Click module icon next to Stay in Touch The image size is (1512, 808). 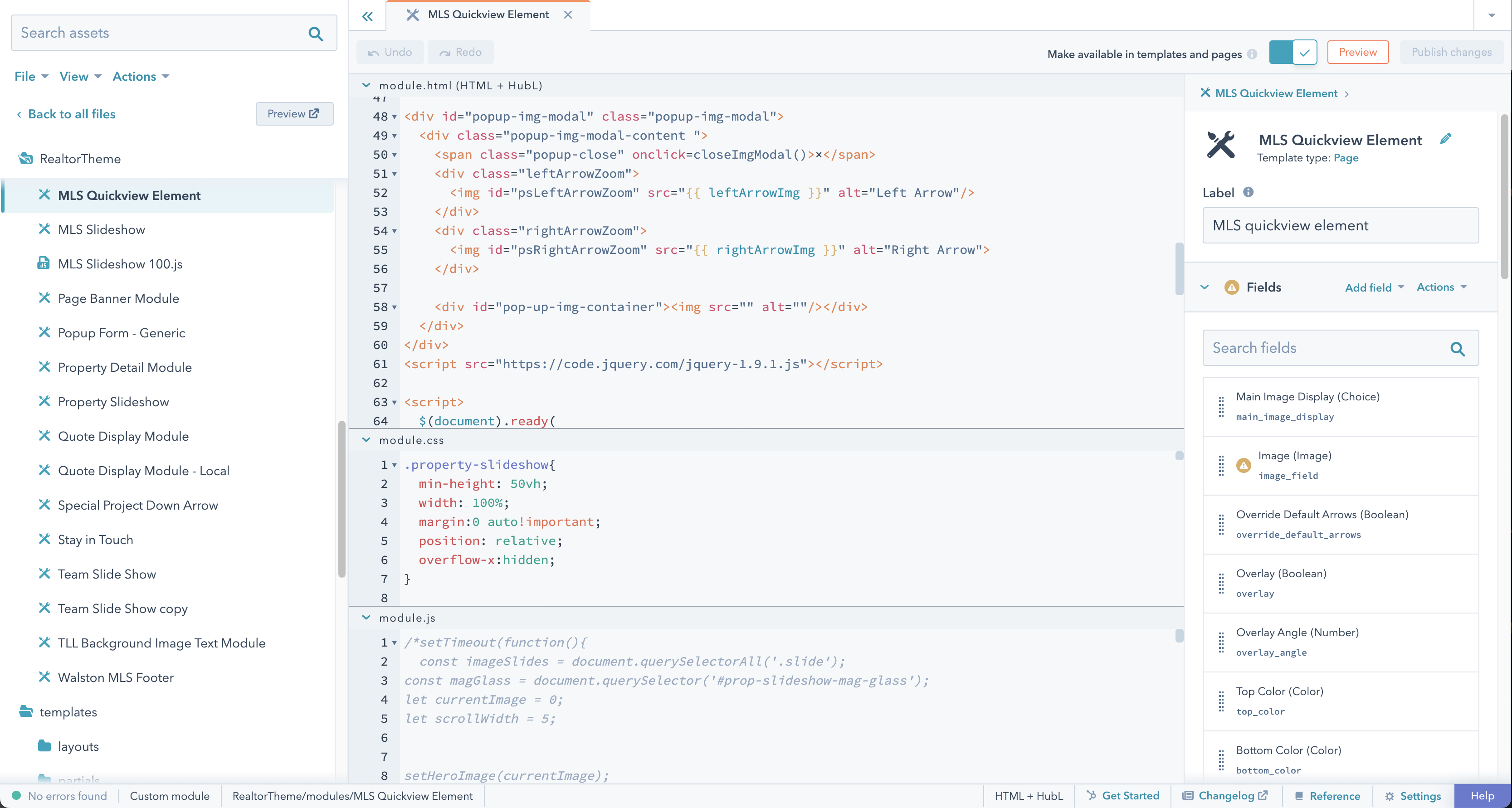coord(44,539)
